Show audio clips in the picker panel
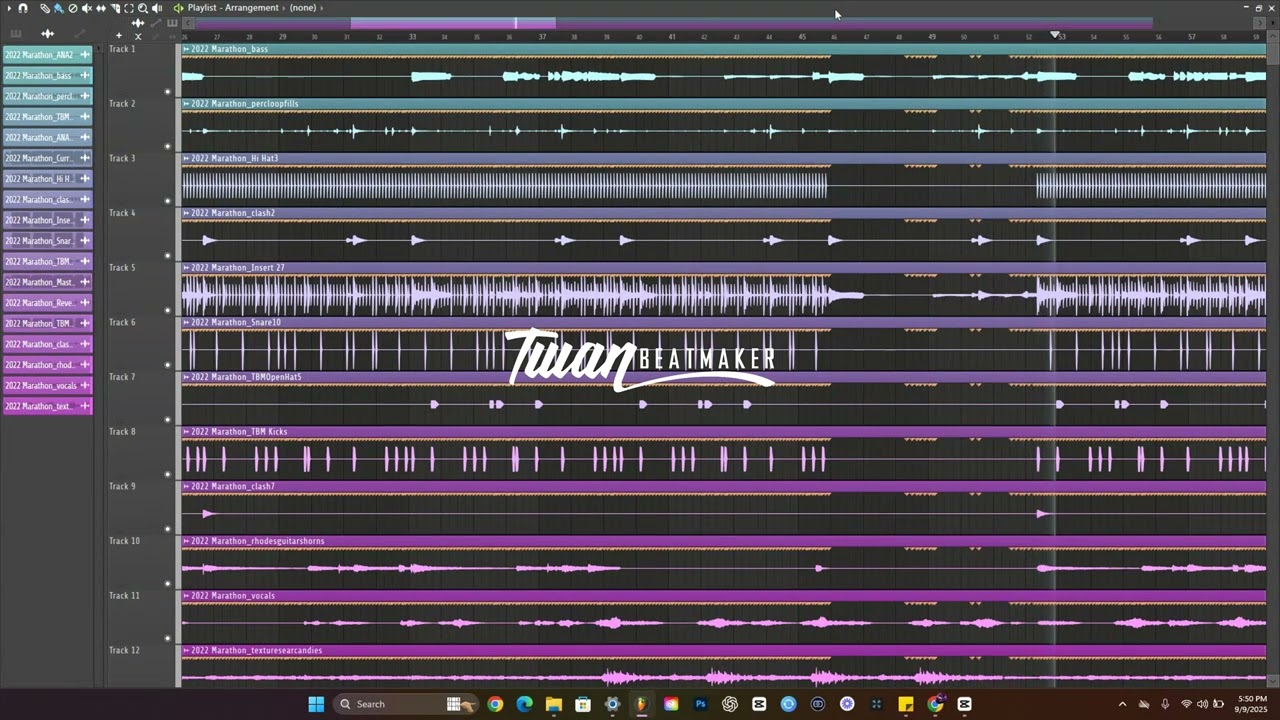The height and width of the screenshot is (720, 1280). 47,34
